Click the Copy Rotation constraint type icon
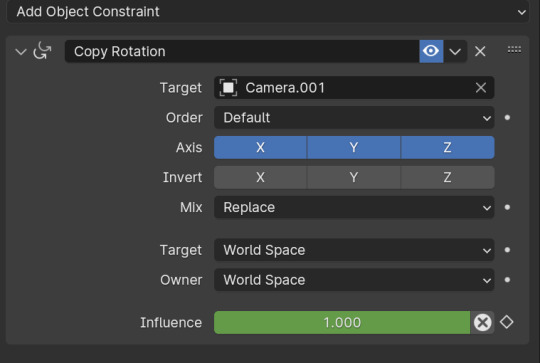Image resolution: width=540 pixels, height=363 pixels. point(42,51)
